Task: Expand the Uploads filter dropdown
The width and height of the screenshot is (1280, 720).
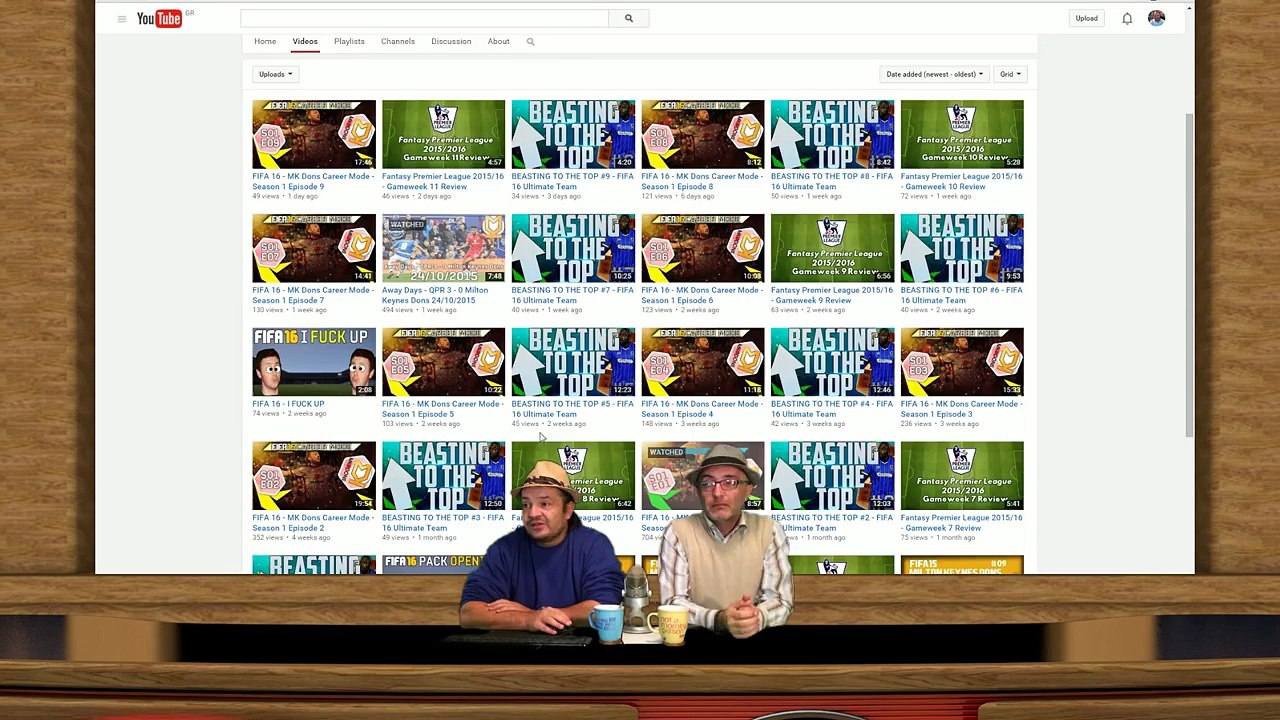Action: click(x=275, y=74)
